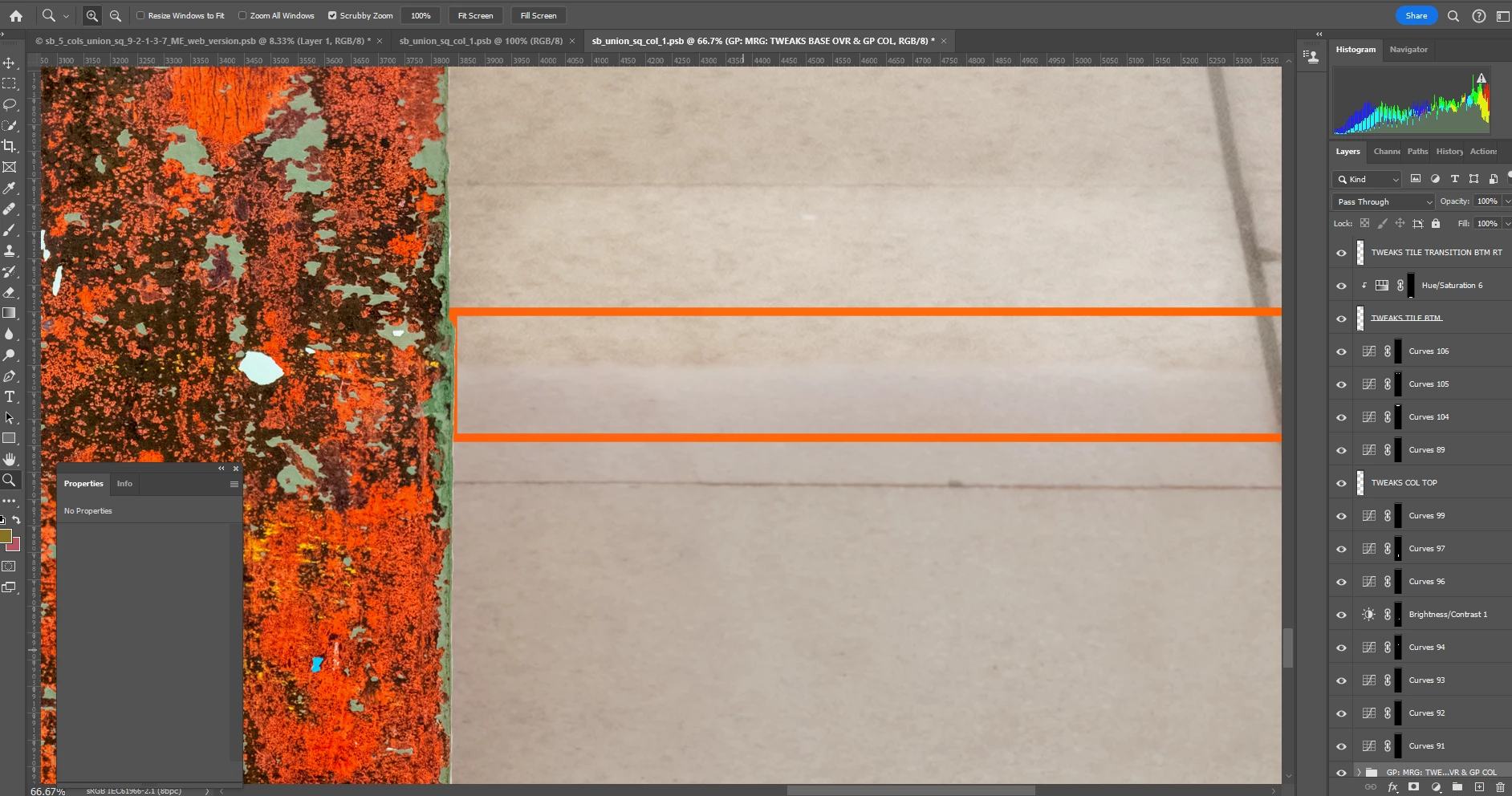The image size is (1512, 796).
Task: Click the Fit Screen button
Action: point(475,15)
